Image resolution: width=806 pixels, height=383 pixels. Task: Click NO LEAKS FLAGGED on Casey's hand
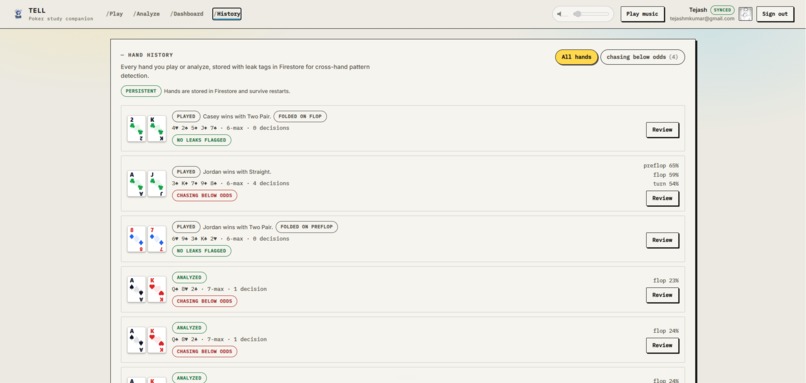point(202,140)
